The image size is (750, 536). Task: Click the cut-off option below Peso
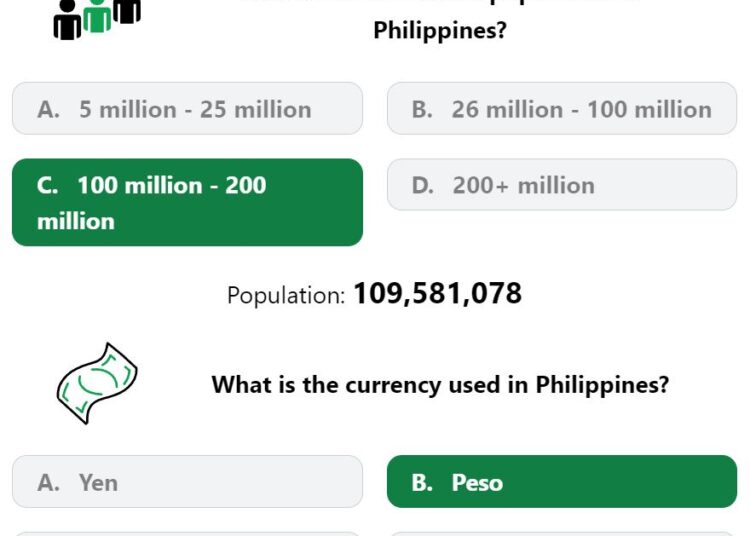[x=562, y=534]
